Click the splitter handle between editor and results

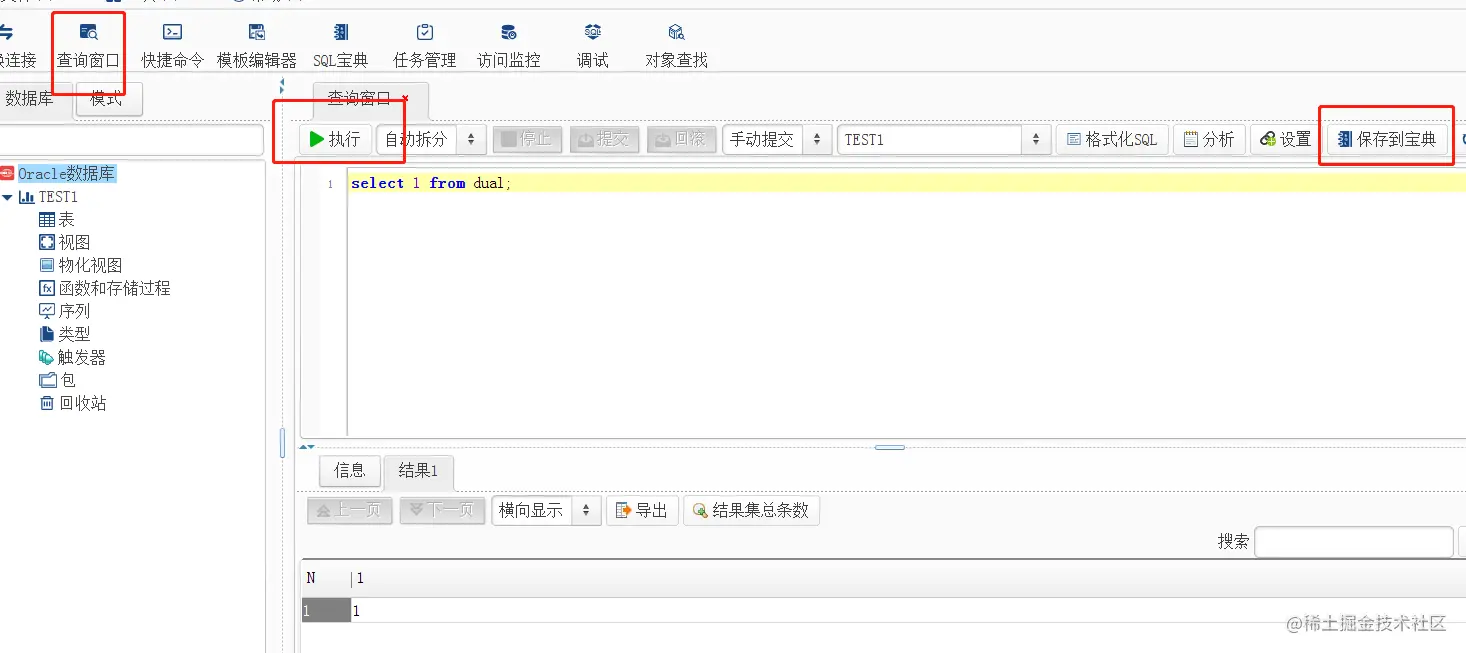(x=890, y=447)
